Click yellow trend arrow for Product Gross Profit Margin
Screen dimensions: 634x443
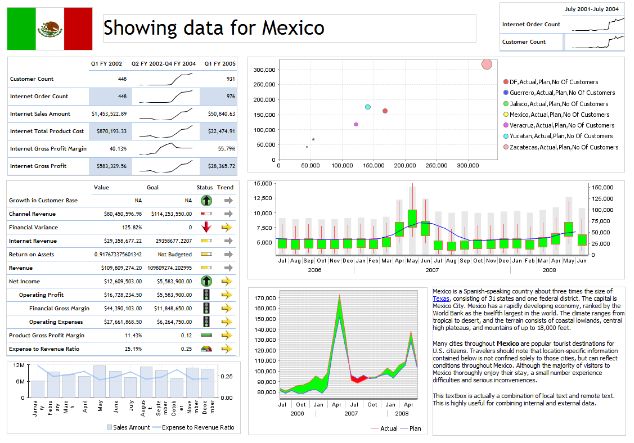click(x=226, y=335)
